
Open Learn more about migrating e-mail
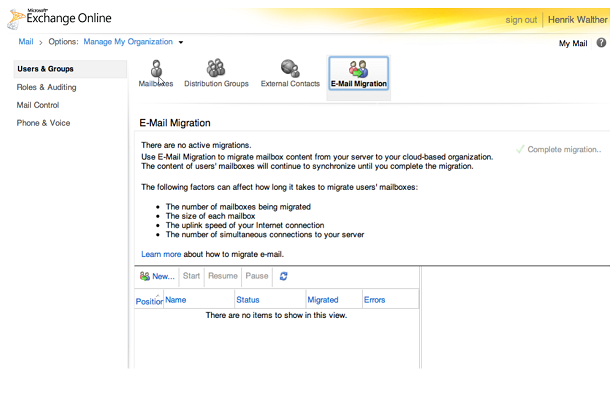[161, 254]
